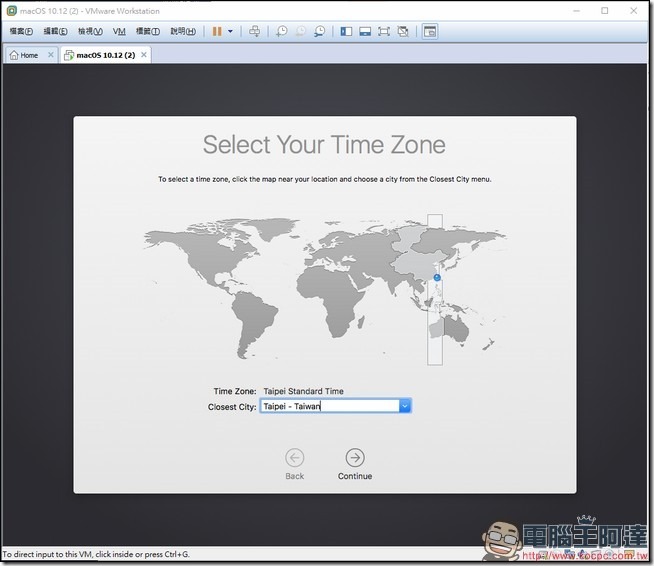Click the Send Ctrl+Alt+Del toolbar icon
The image size is (654, 566).
tap(254, 31)
